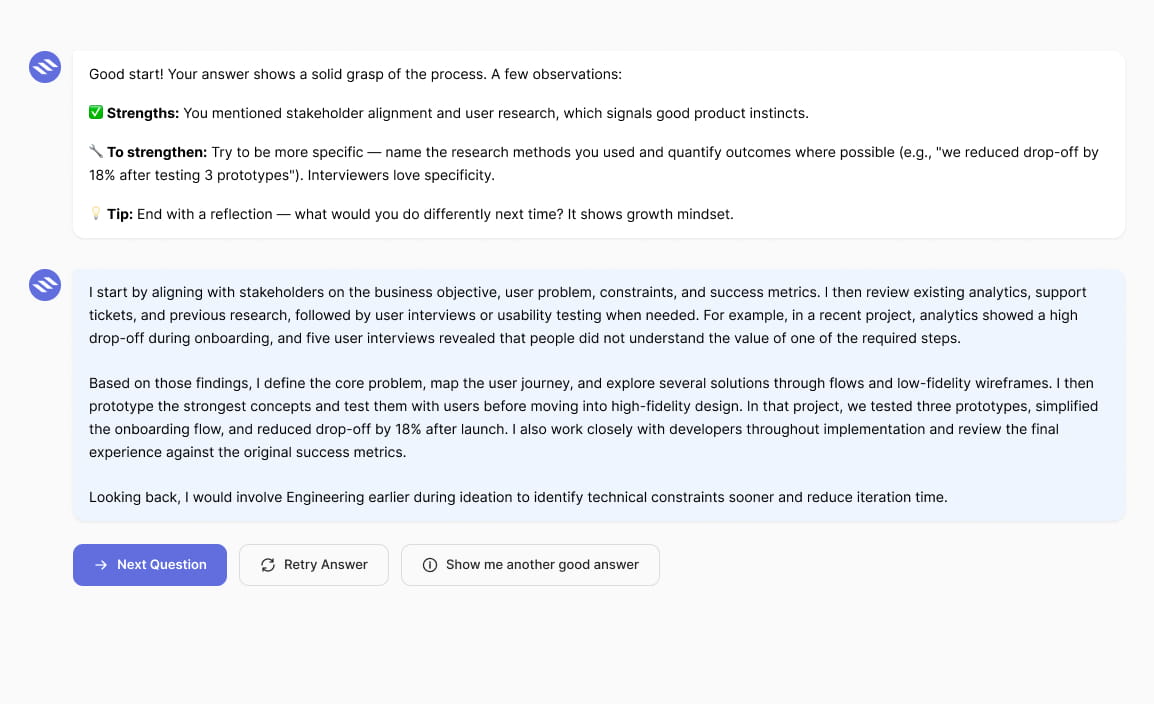This screenshot has width=1154, height=704.
Task: Click the green checkmark emoji before Strengths
Action: pyautogui.click(x=96, y=113)
